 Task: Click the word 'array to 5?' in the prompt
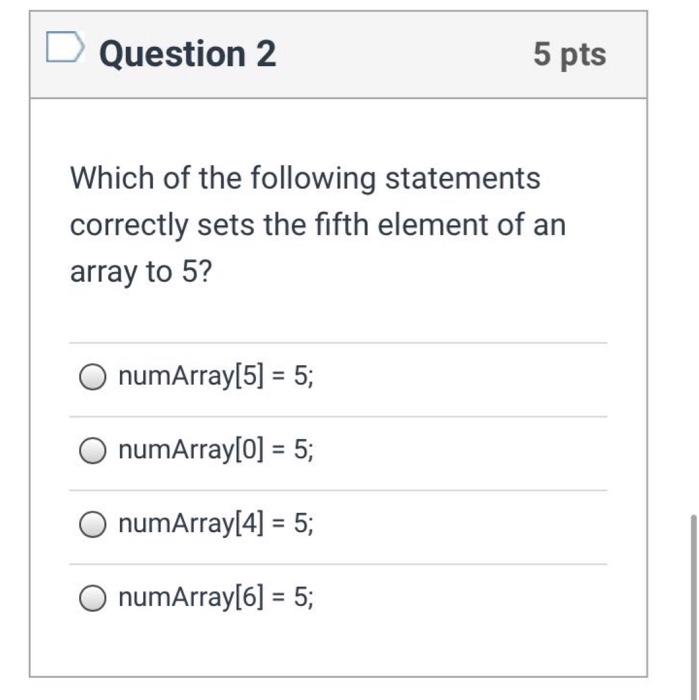click(x=141, y=272)
